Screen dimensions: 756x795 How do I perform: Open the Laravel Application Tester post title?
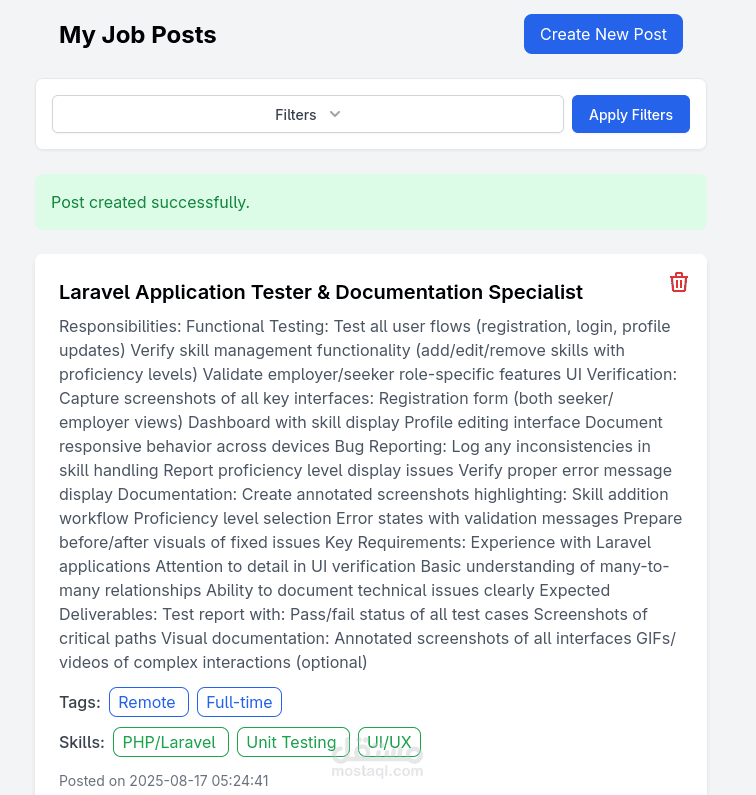pos(320,292)
